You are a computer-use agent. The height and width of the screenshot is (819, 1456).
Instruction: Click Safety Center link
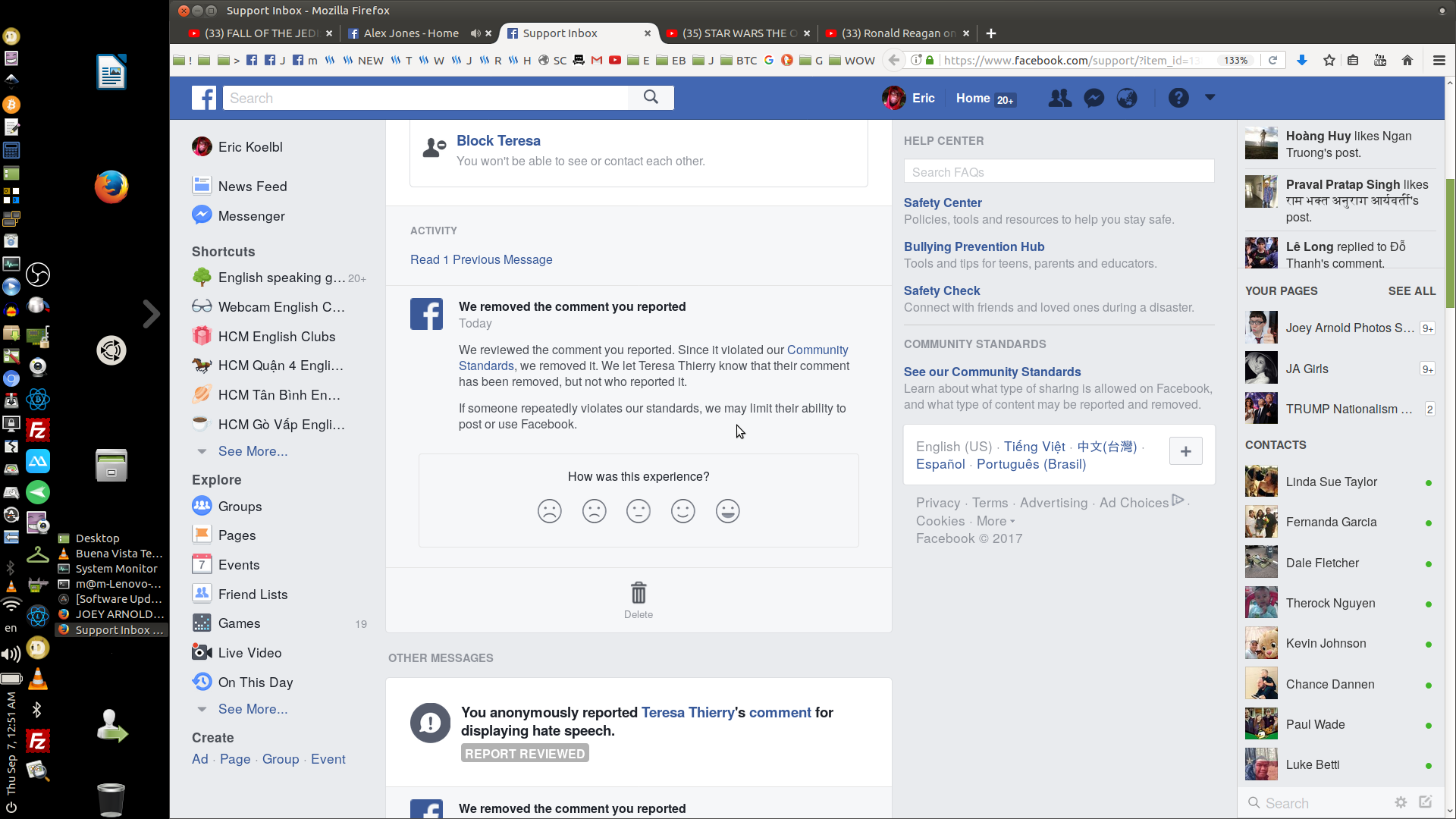tap(943, 203)
